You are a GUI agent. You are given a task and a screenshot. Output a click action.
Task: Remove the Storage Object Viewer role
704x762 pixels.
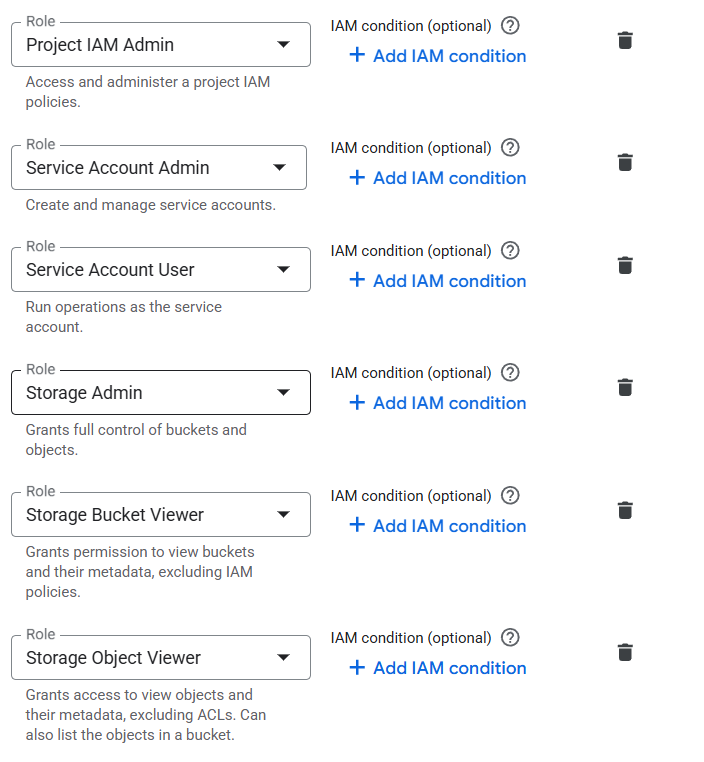tap(625, 653)
